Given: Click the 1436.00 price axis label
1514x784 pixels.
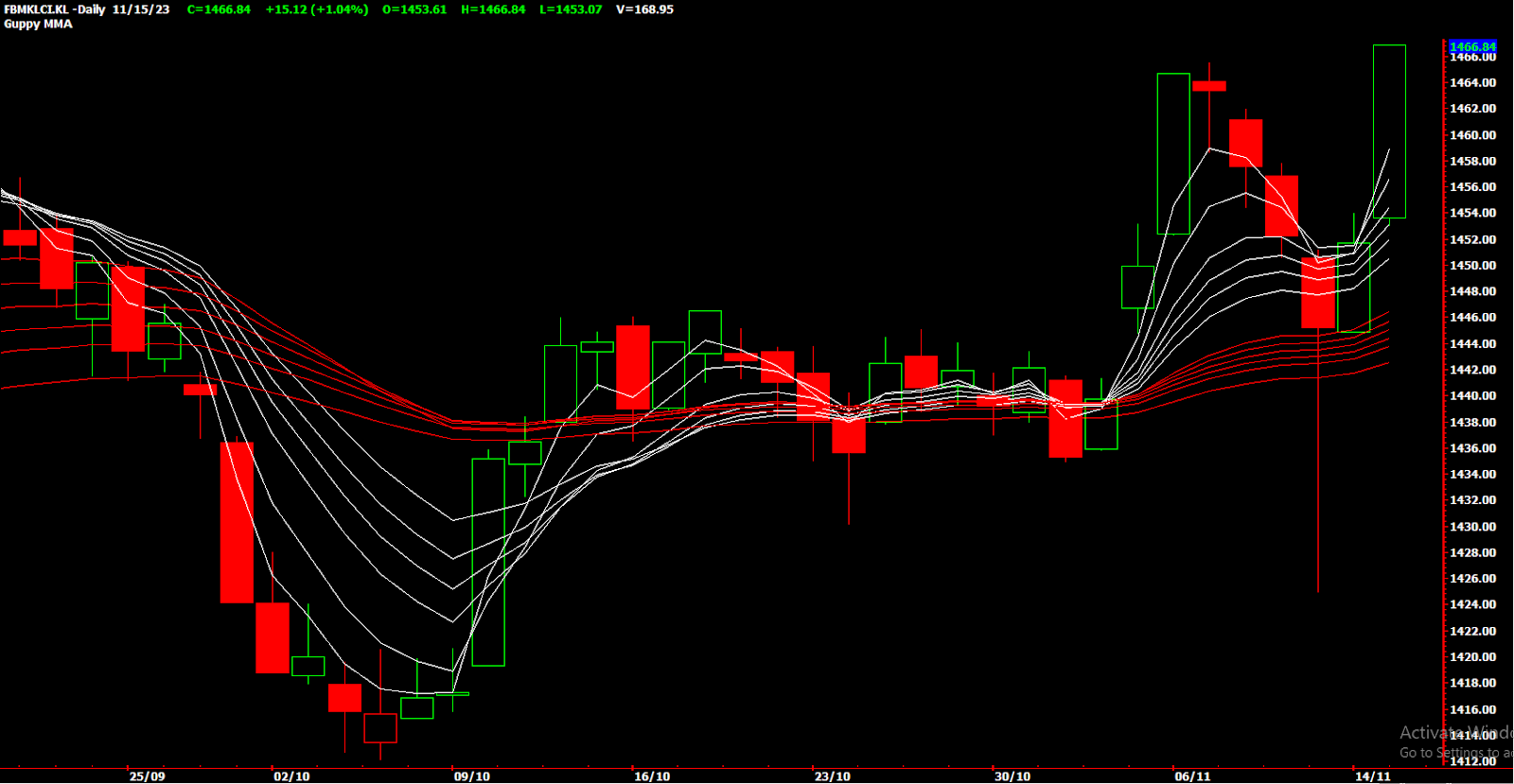Looking at the screenshot, I should point(1473,449).
